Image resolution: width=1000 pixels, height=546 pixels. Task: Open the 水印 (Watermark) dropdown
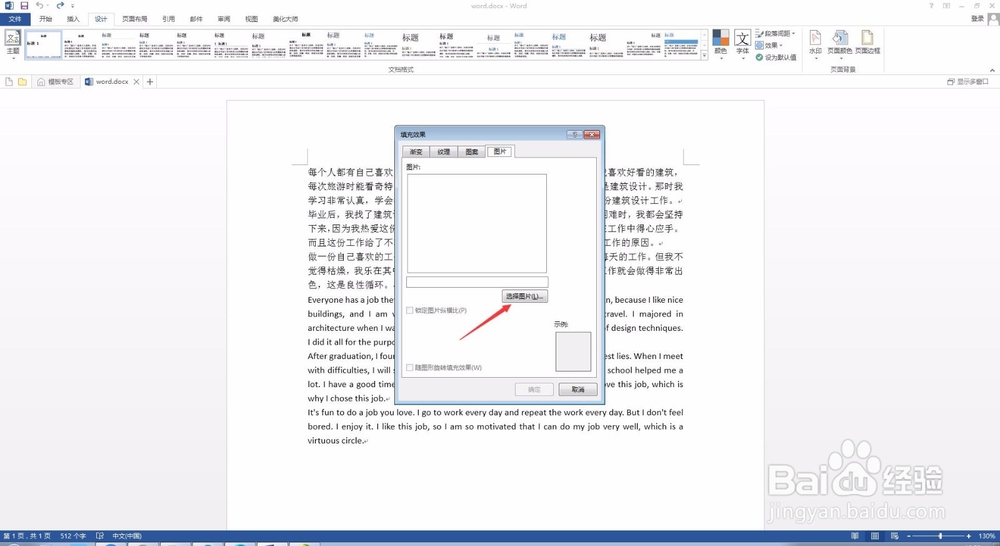815,44
